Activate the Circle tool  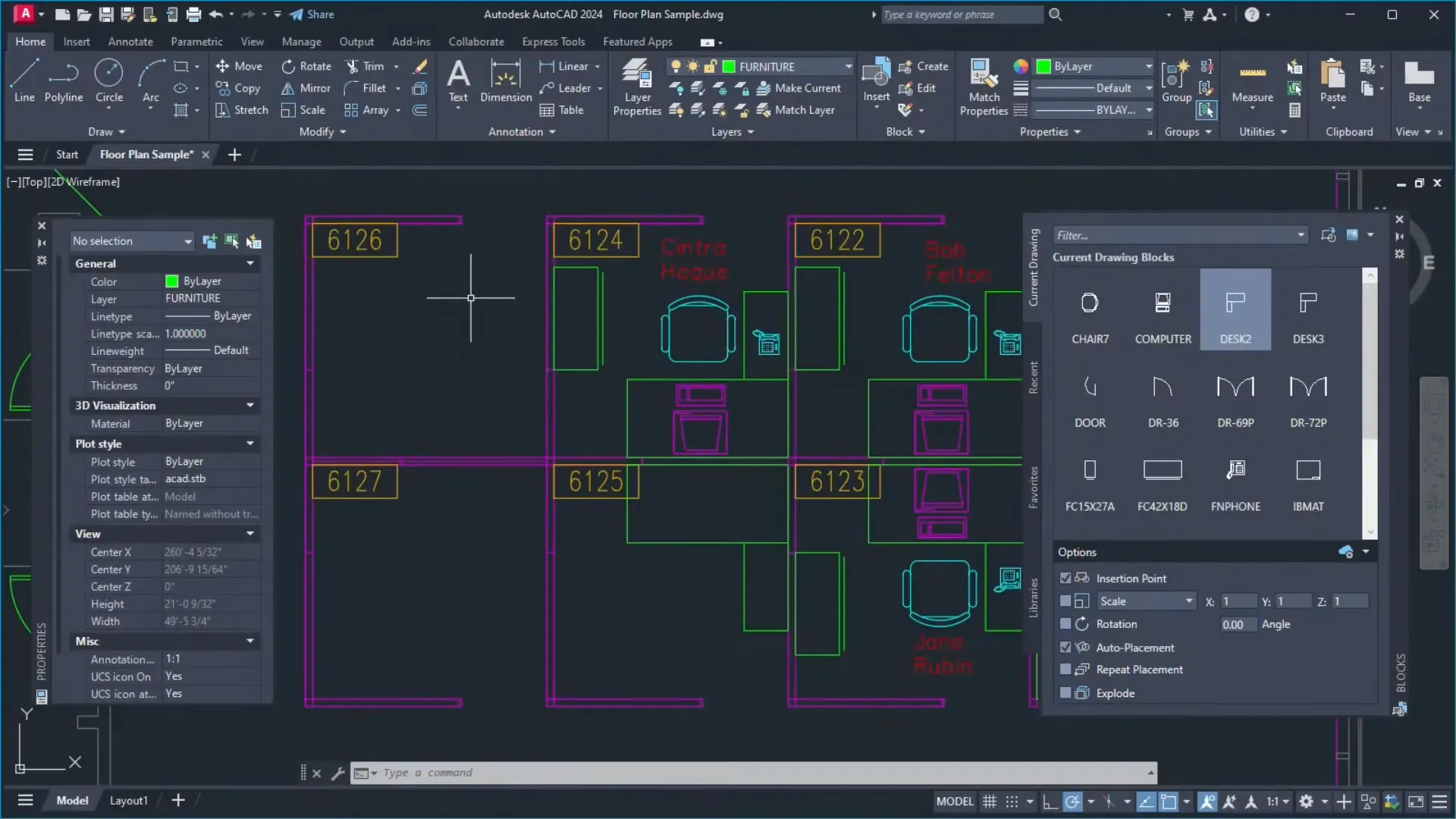click(109, 83)
